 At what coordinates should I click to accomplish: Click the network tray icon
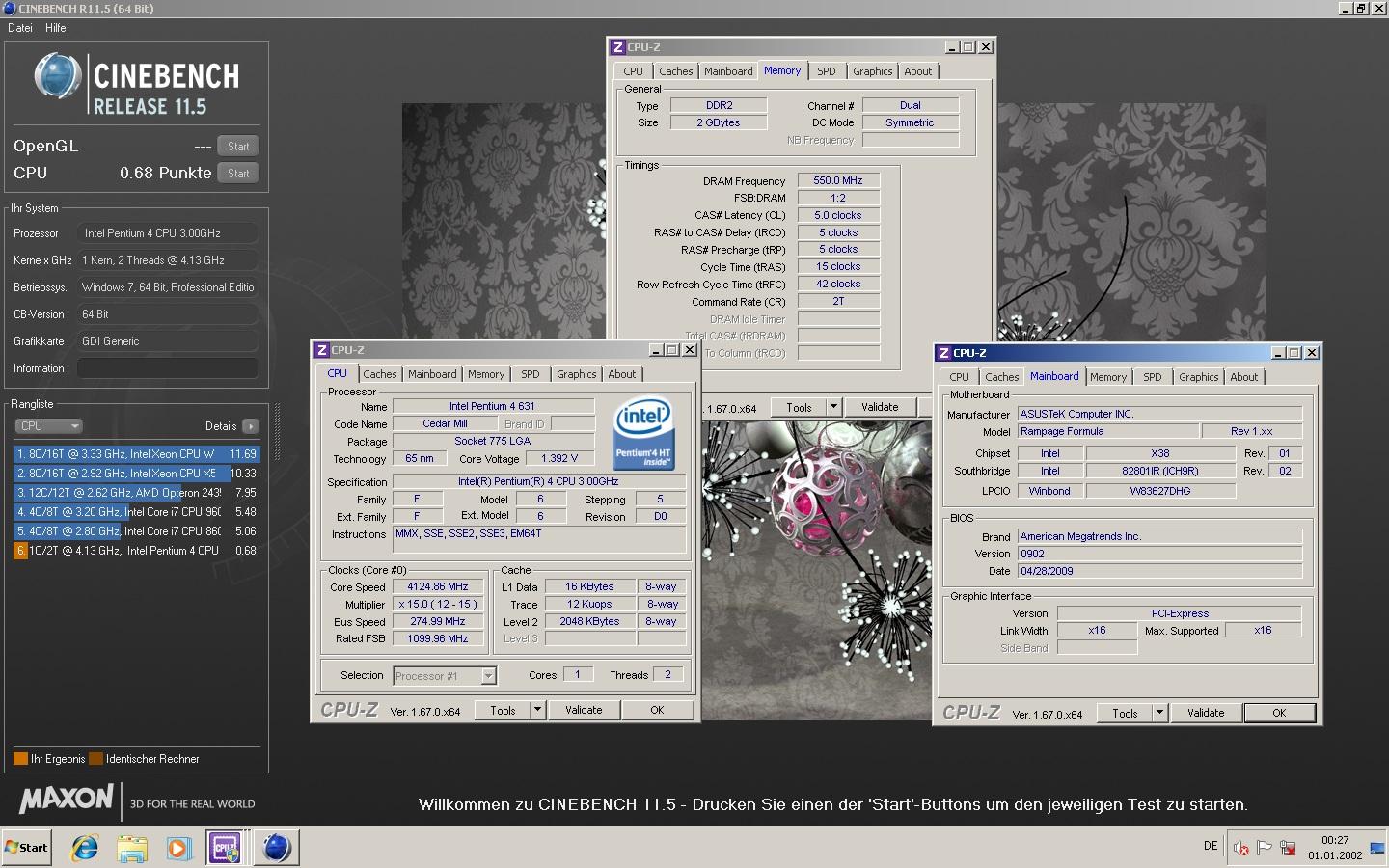coord(1287,849)
